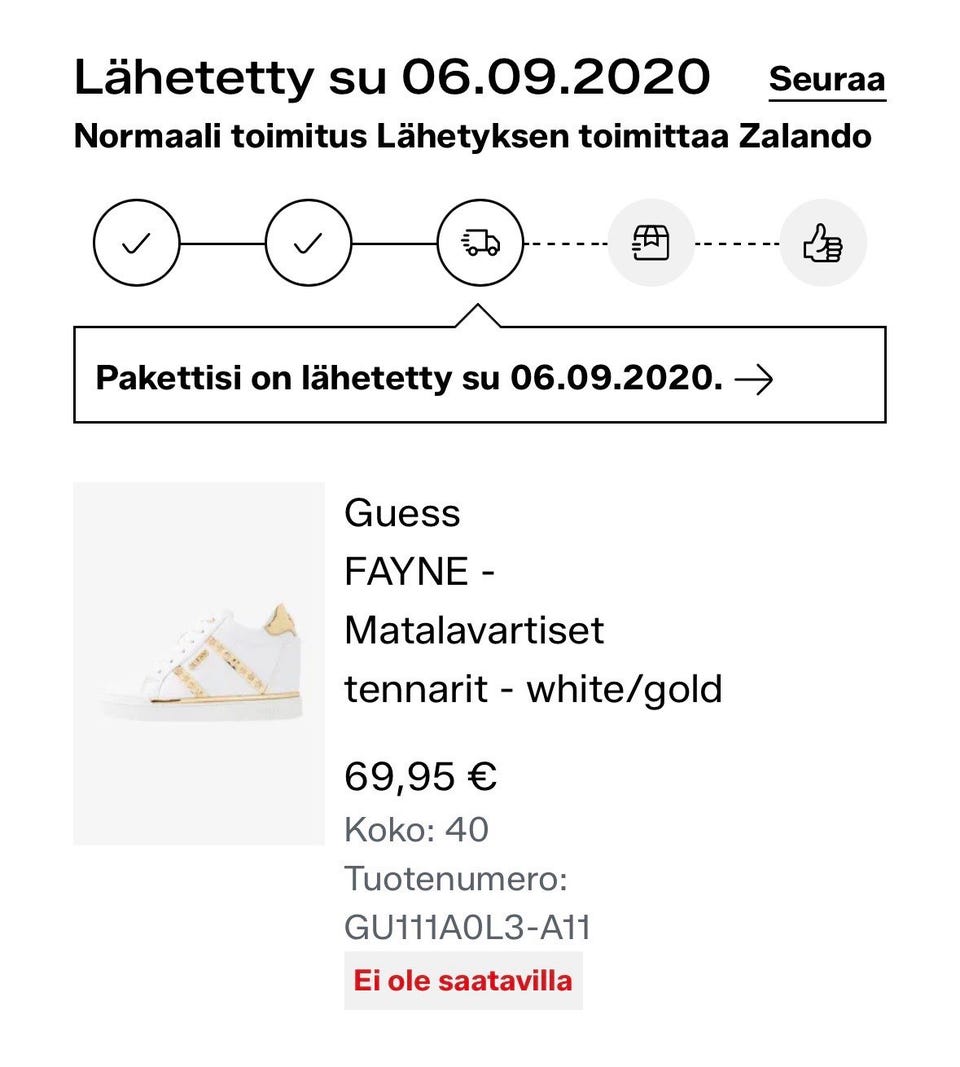Select the first completed checkmark step

[136, 243]
